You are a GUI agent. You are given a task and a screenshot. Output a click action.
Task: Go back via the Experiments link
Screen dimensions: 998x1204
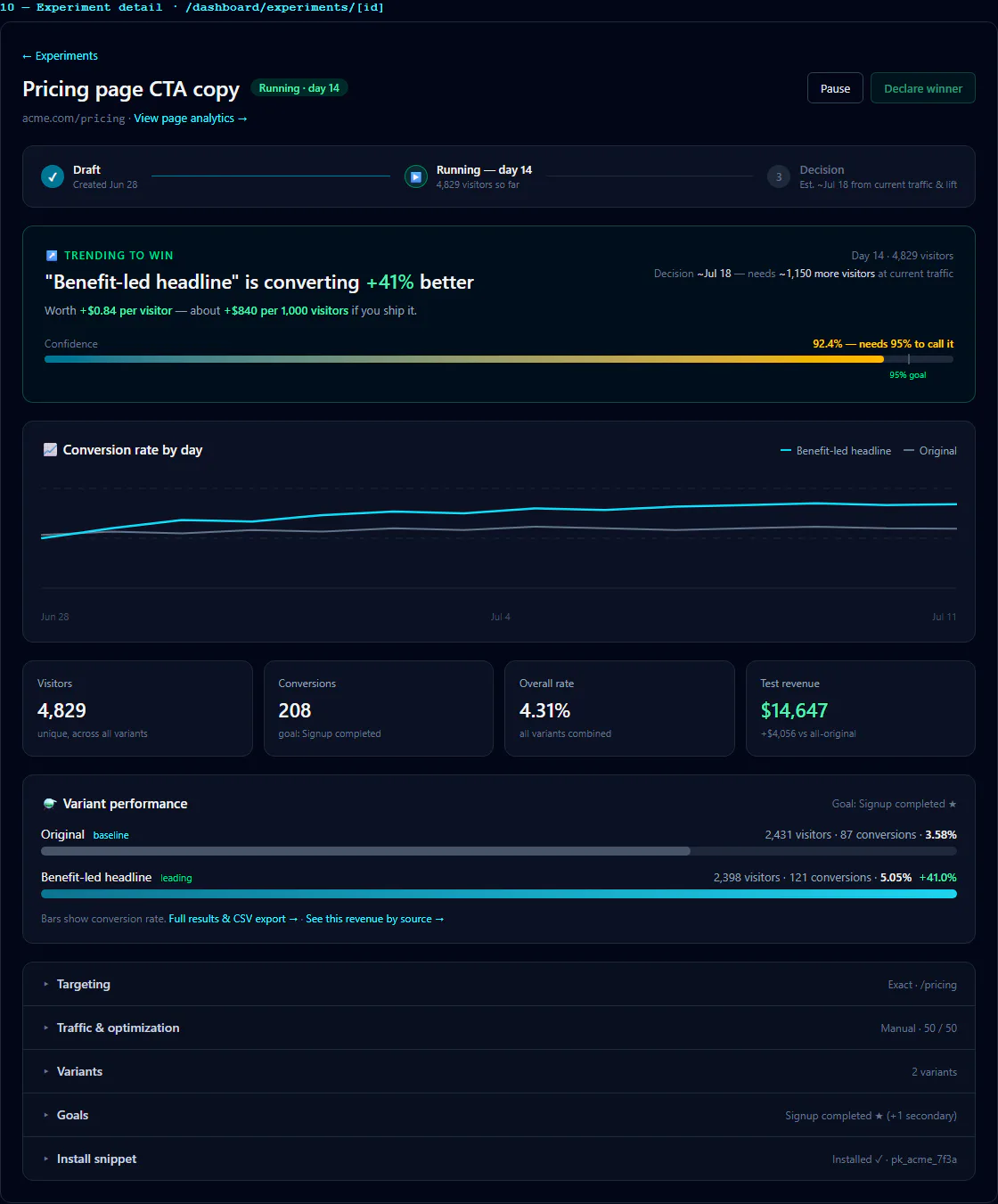pos(60,56)
